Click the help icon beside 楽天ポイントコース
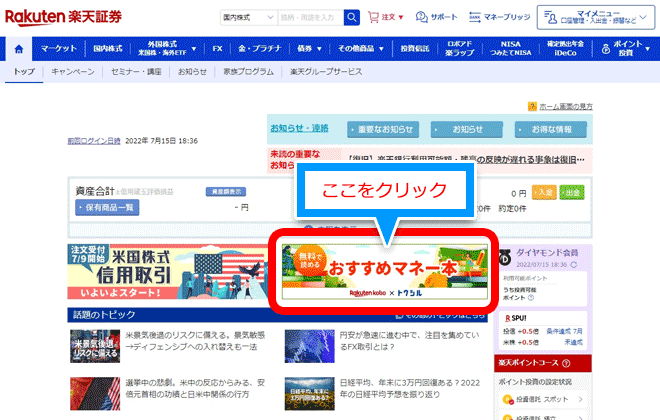 [x=566, y=363]
